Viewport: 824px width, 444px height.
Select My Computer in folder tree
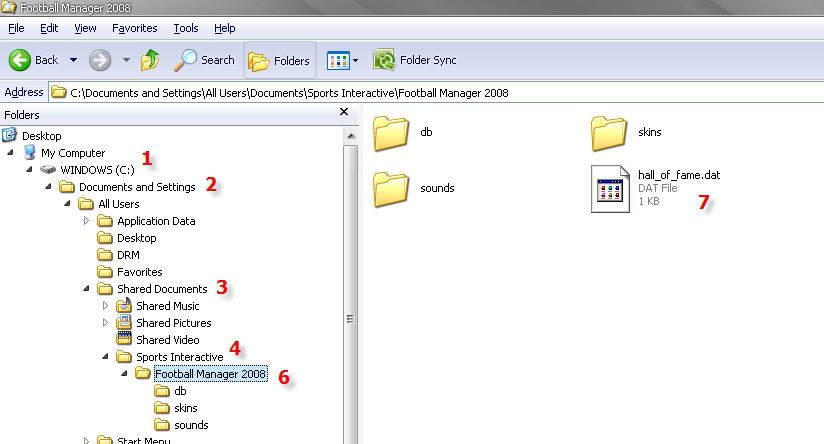pos(73,153)
